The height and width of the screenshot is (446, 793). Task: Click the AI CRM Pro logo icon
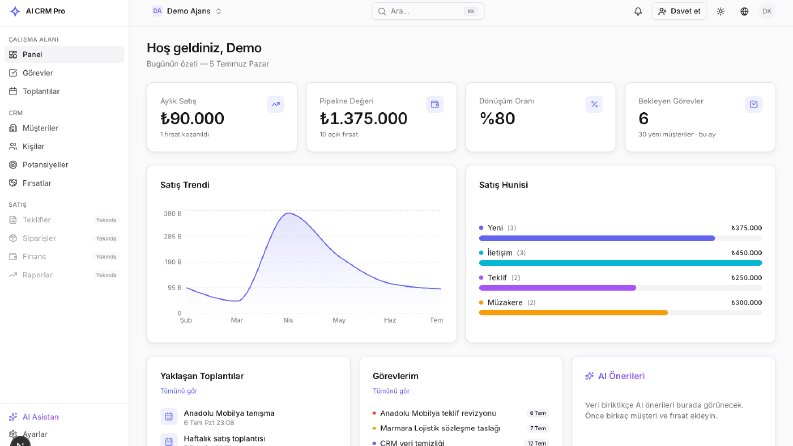point(15,11)
